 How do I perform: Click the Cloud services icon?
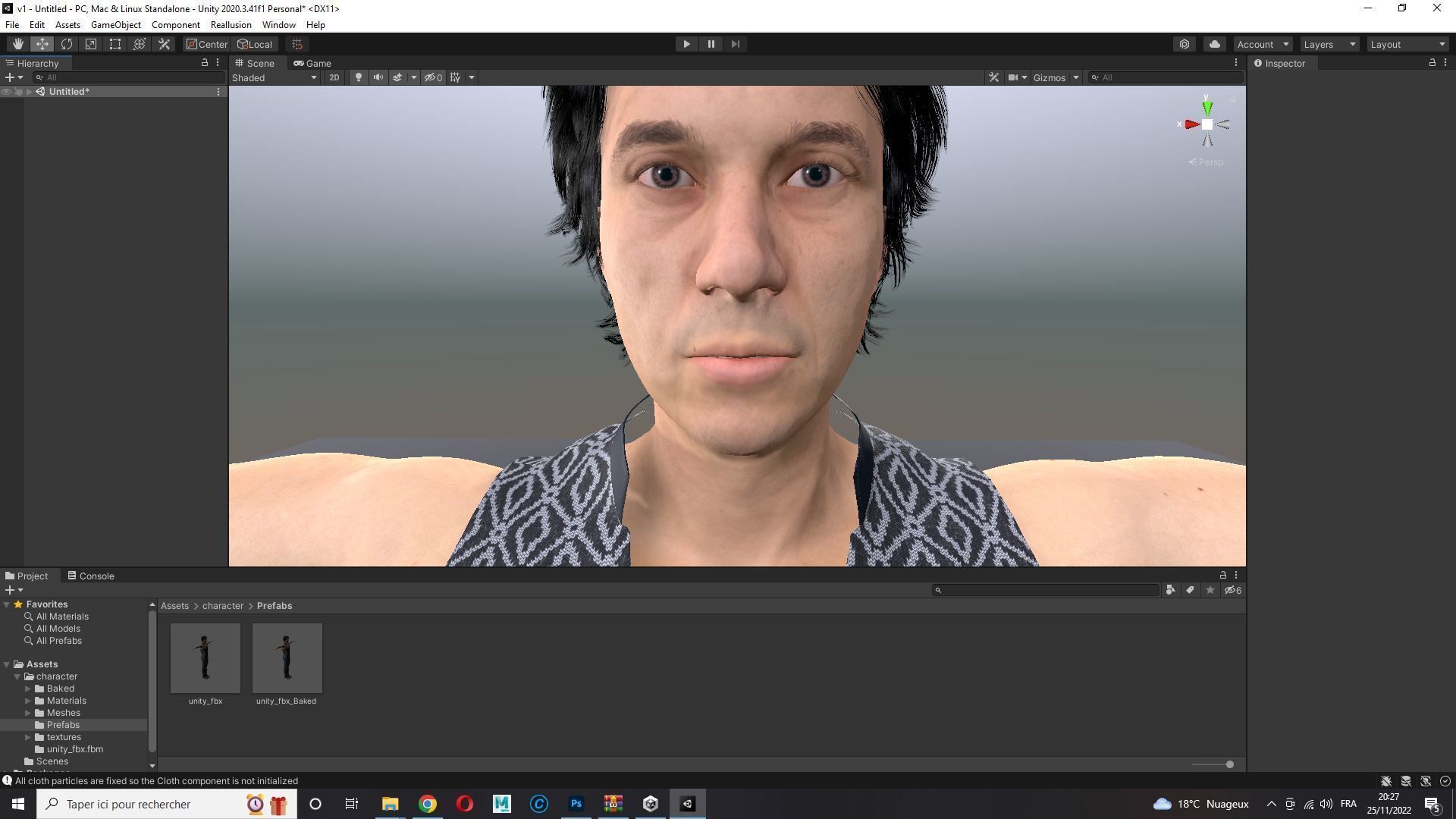(1214, 44)
